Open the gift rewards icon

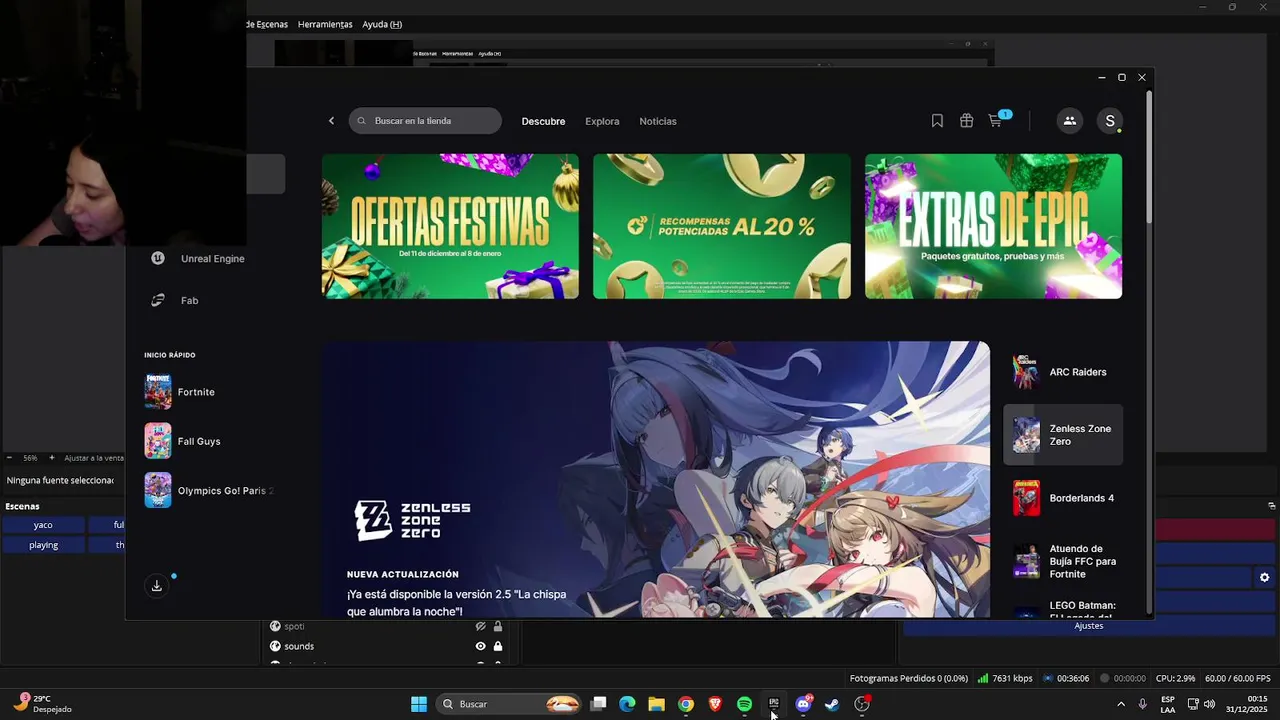point(966,121)
